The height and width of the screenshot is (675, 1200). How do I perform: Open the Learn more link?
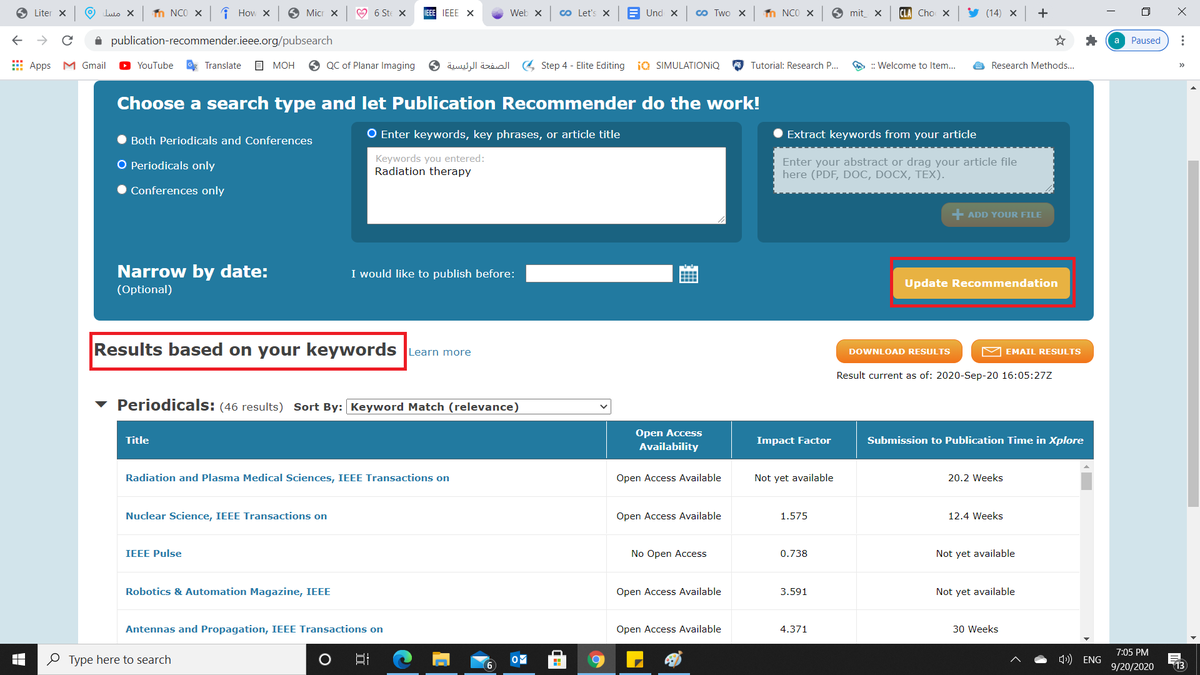tap(440, 352)
